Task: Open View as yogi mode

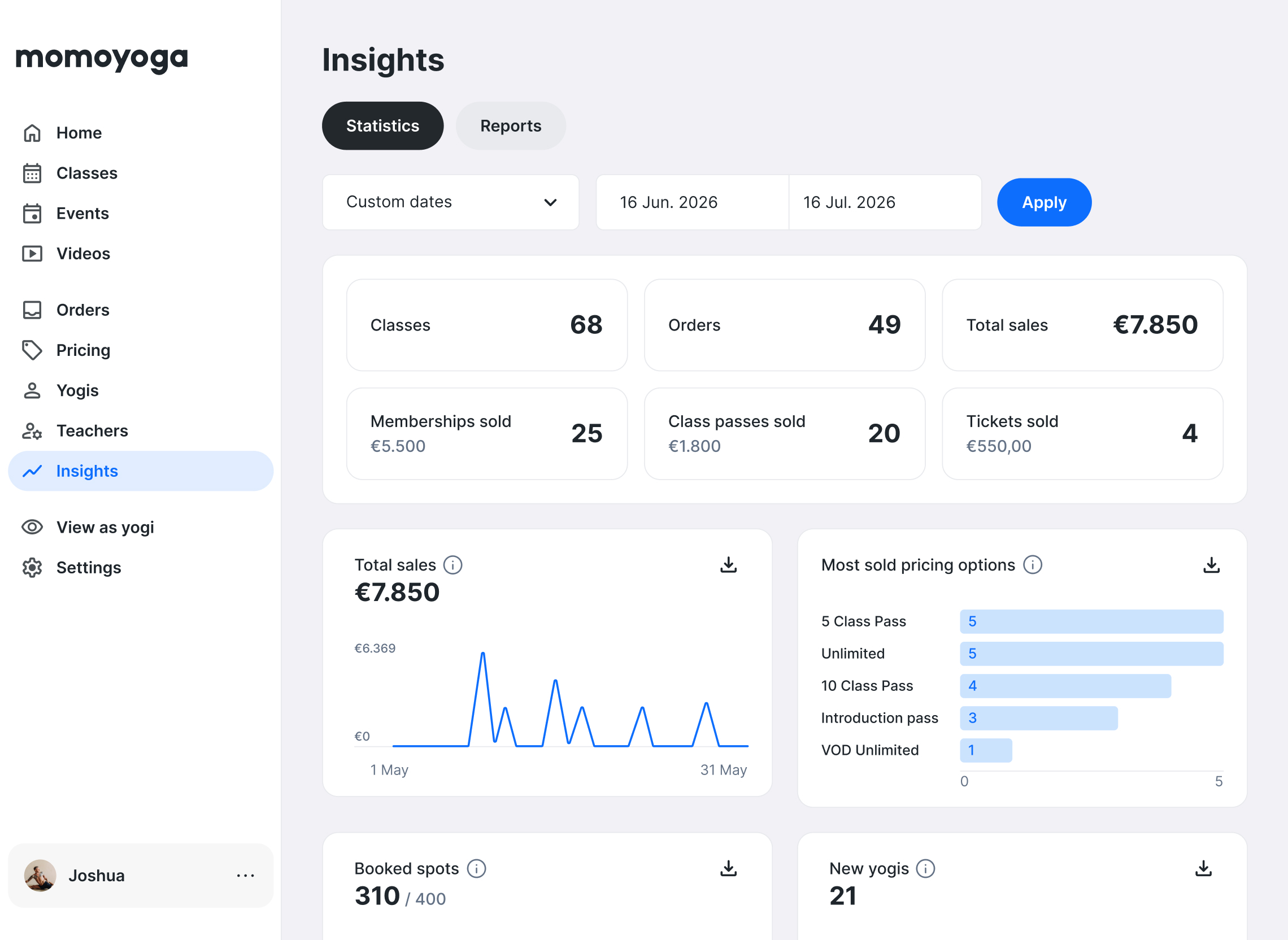Action: tap(105, 528)
